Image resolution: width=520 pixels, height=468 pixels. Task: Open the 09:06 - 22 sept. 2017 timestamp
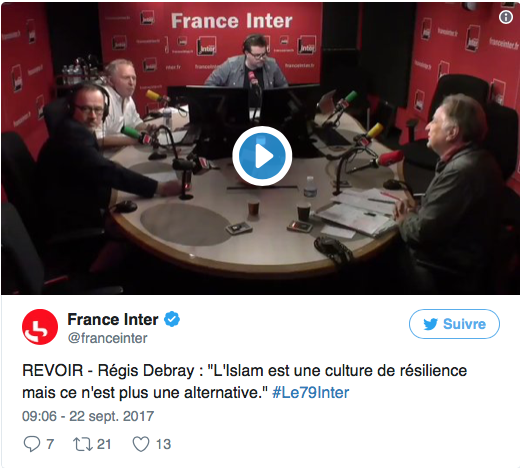(x=88, y=416)
